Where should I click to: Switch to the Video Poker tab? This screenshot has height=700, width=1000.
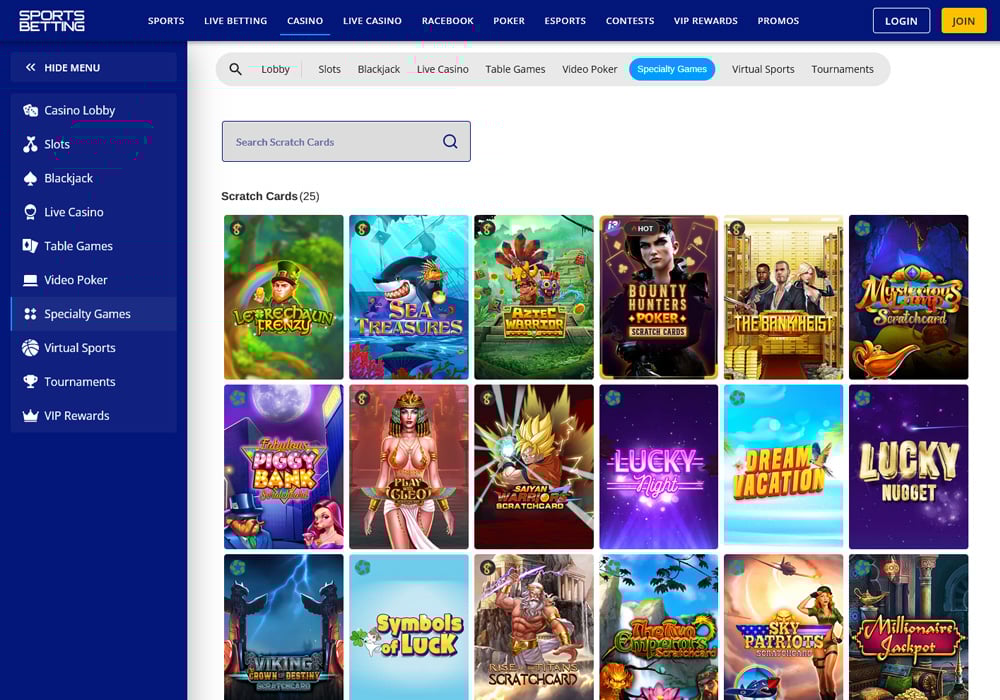(x=589, y=69)
